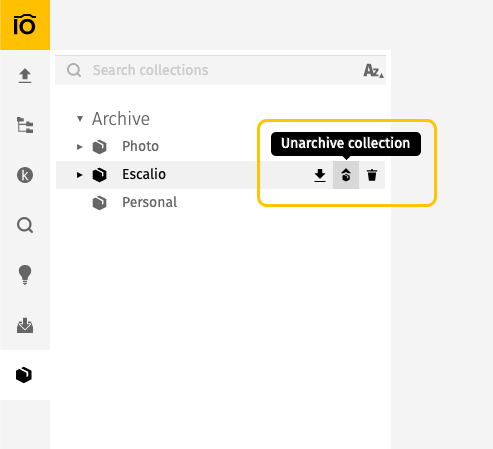Delete the Escalio collection

point(372,175)
